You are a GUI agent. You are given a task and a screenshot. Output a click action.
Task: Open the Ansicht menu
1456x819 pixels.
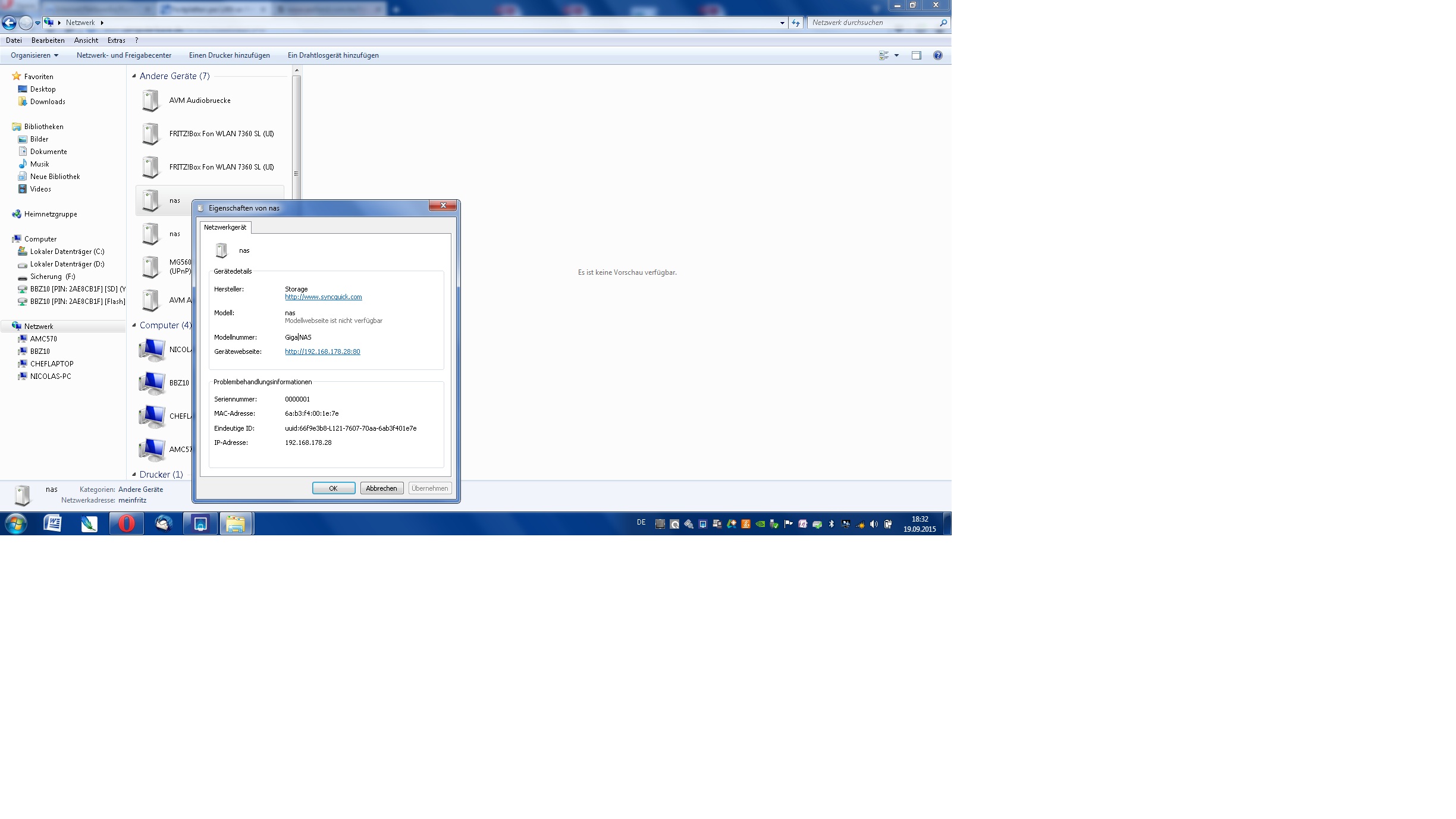click(x=86, y=40)
